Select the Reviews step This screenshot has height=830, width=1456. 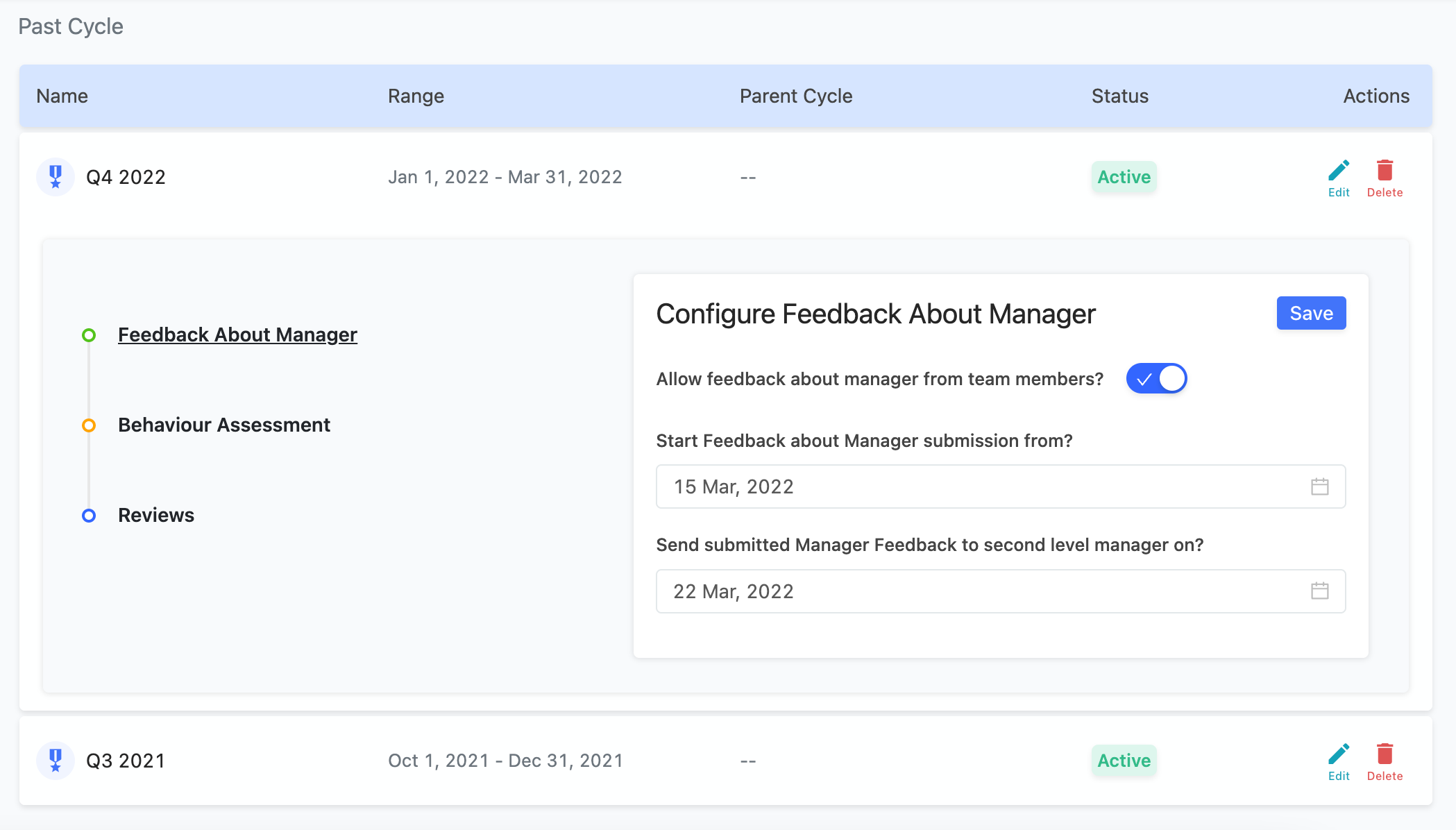pos(156,515)
